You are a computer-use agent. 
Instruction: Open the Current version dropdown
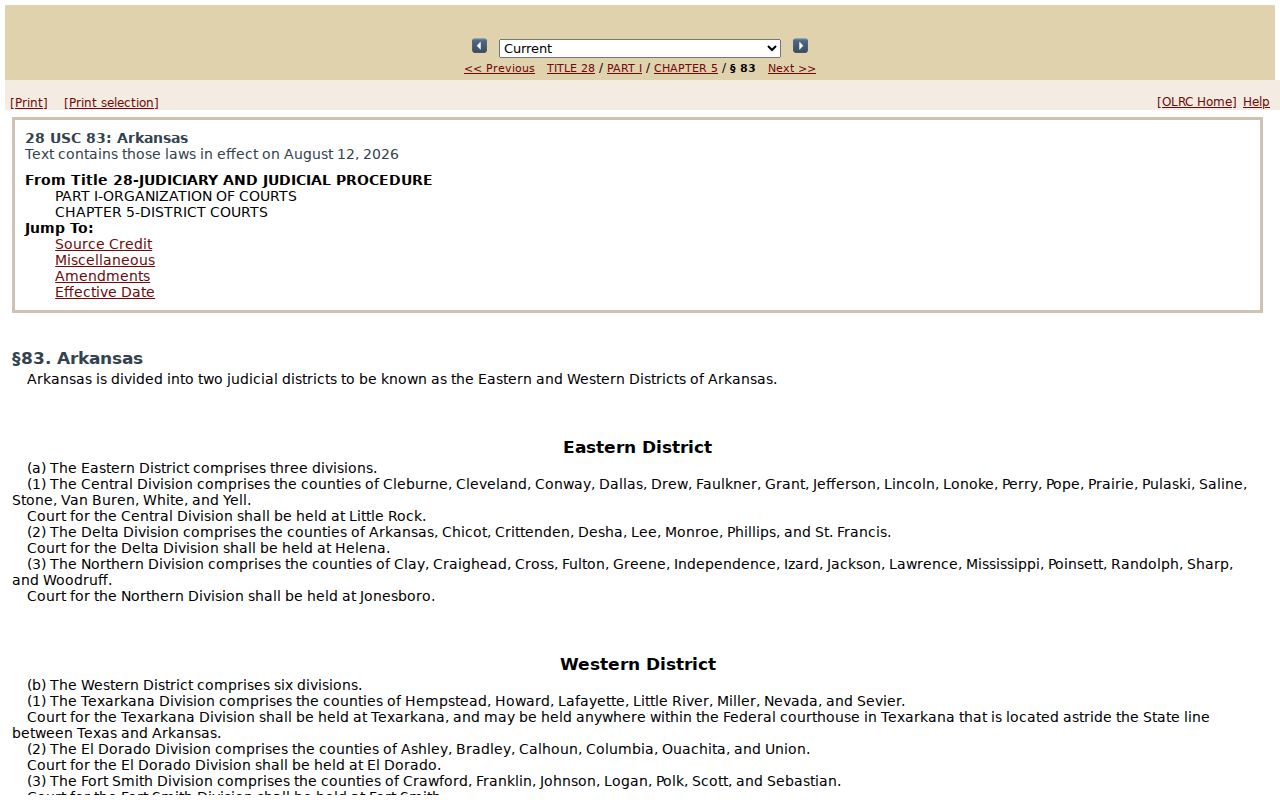640,48
